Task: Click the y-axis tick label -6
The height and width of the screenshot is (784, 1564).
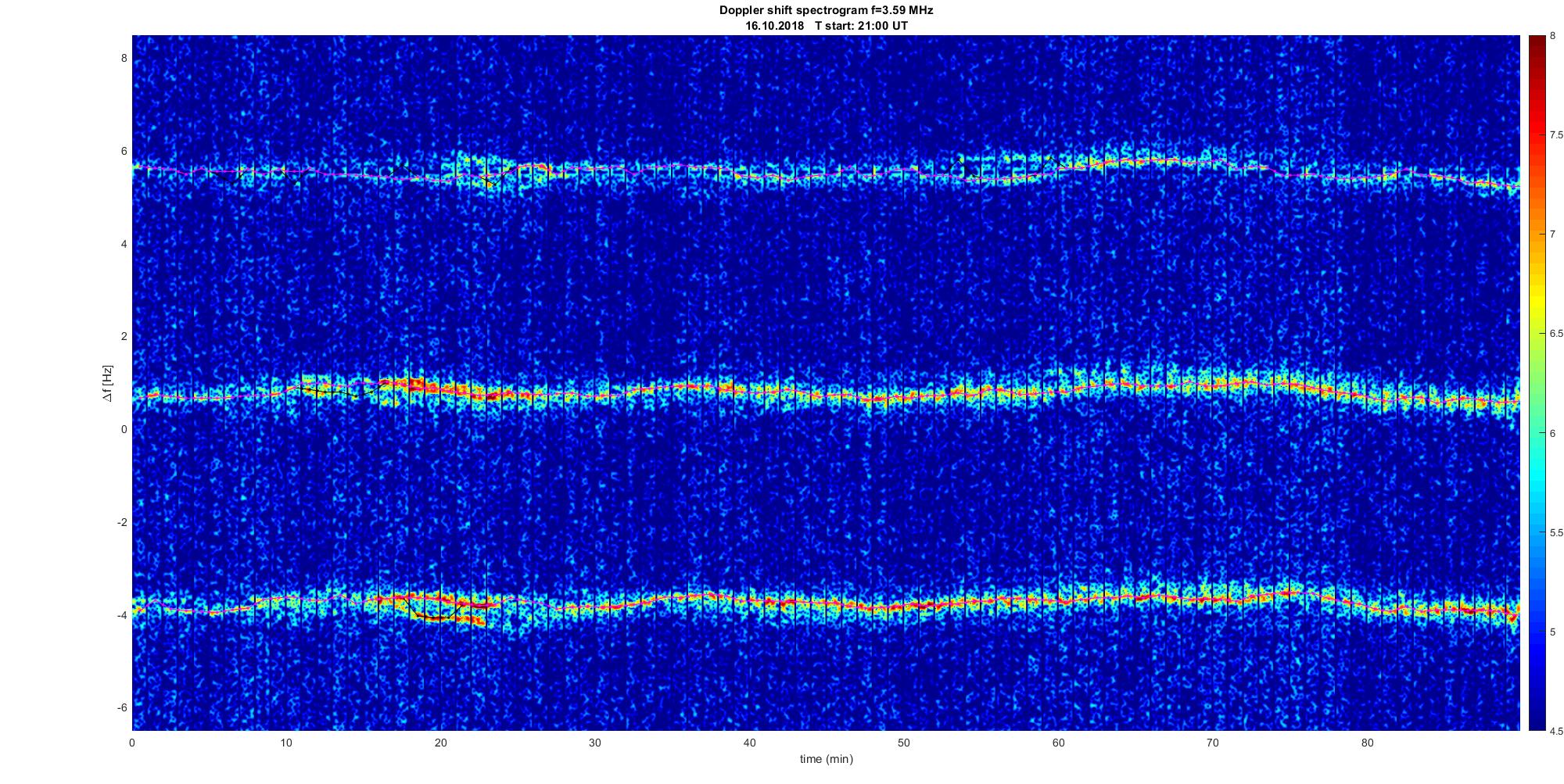Action: click(121, 707)
